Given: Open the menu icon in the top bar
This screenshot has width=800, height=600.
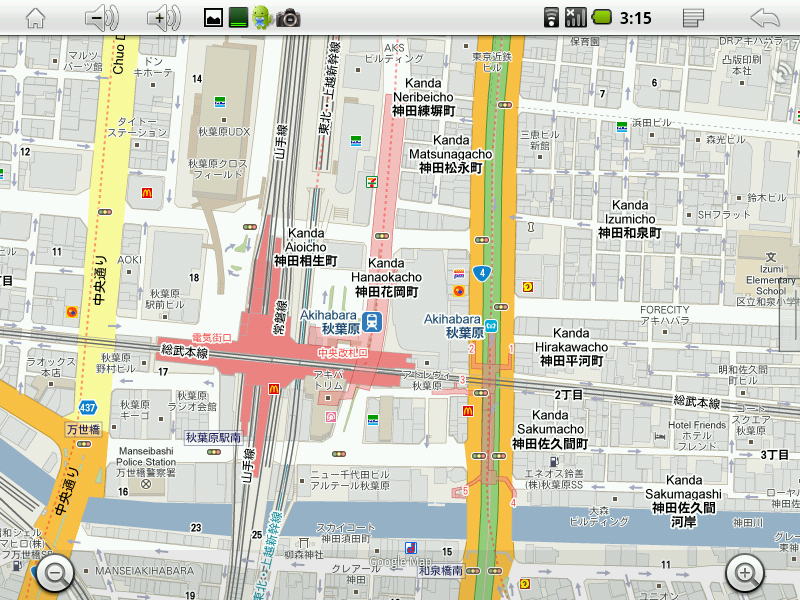Looking at the screenshot, I should (693, 18).
